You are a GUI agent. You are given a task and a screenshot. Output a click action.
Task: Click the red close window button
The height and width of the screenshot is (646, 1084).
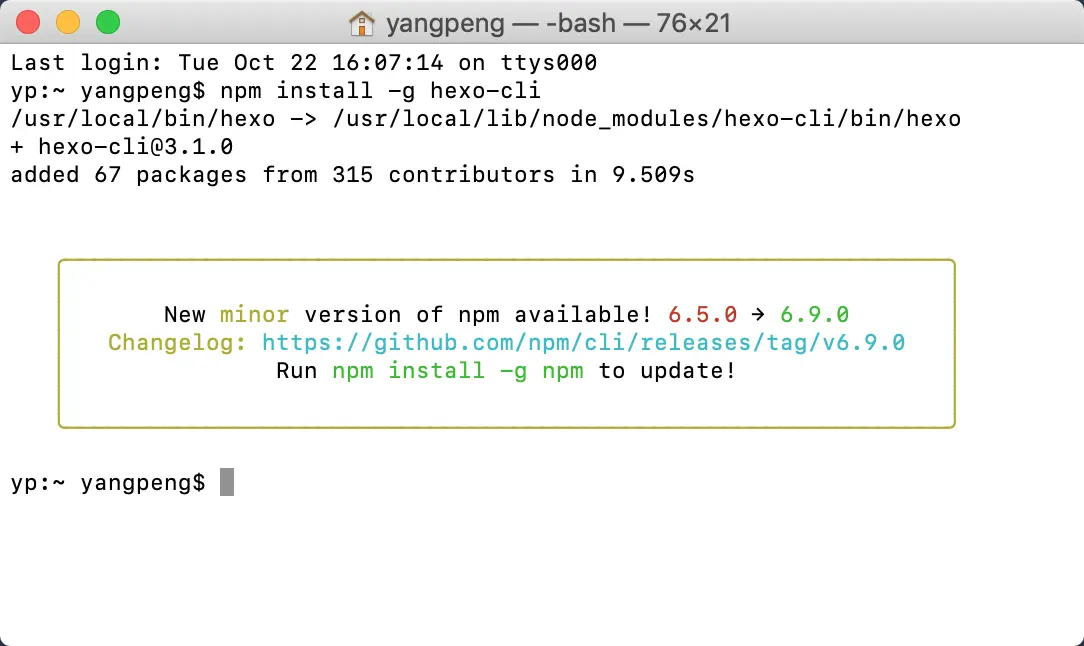click(x=28, y=22)
